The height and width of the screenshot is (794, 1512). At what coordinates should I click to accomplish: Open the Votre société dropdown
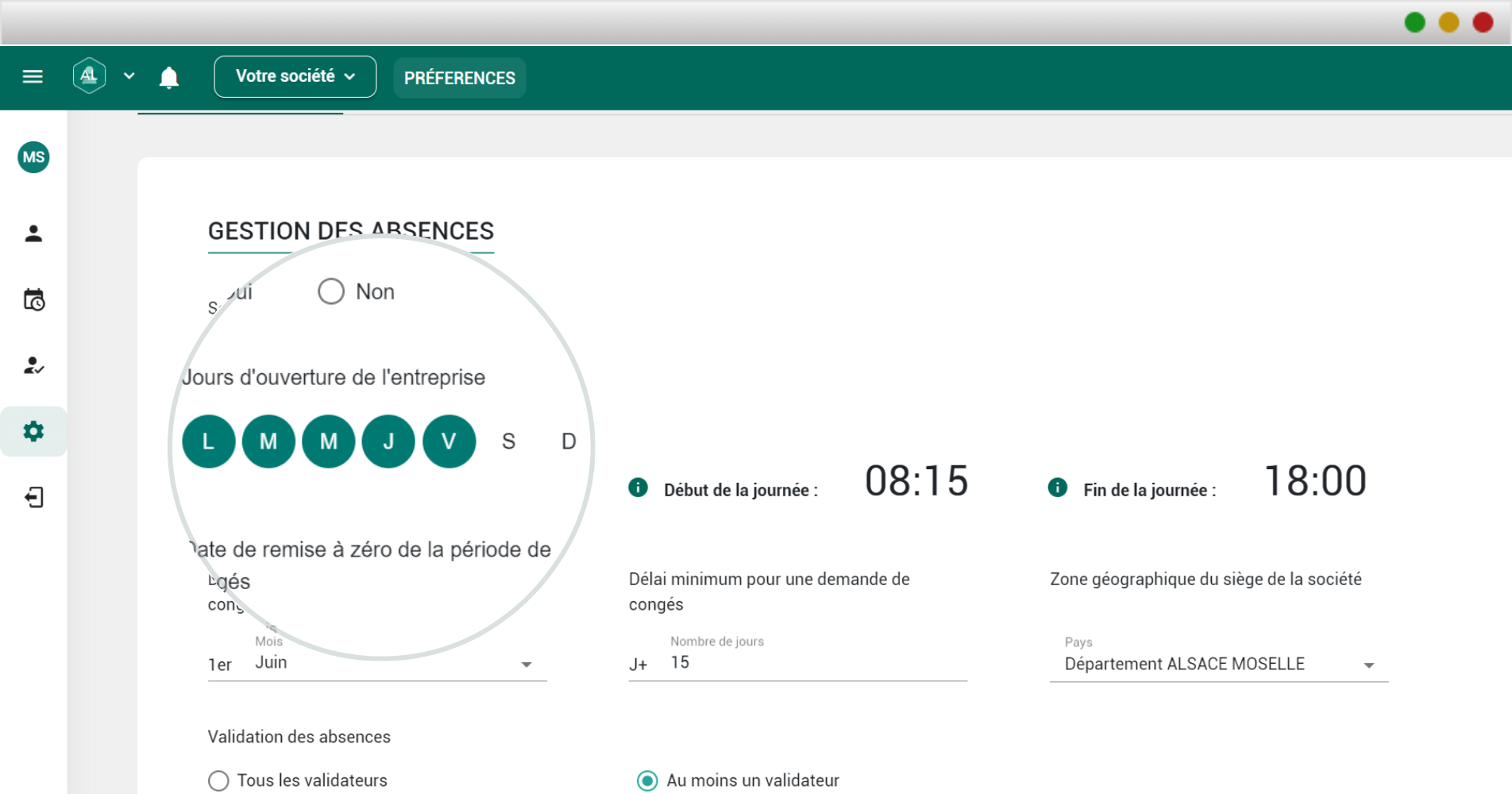(x=295, y=76)
